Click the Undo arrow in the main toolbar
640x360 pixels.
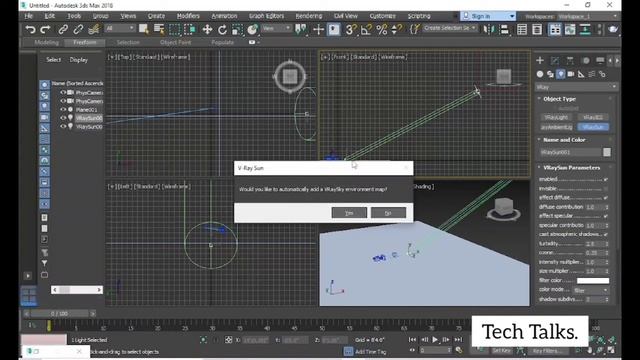tap(30, 29)
